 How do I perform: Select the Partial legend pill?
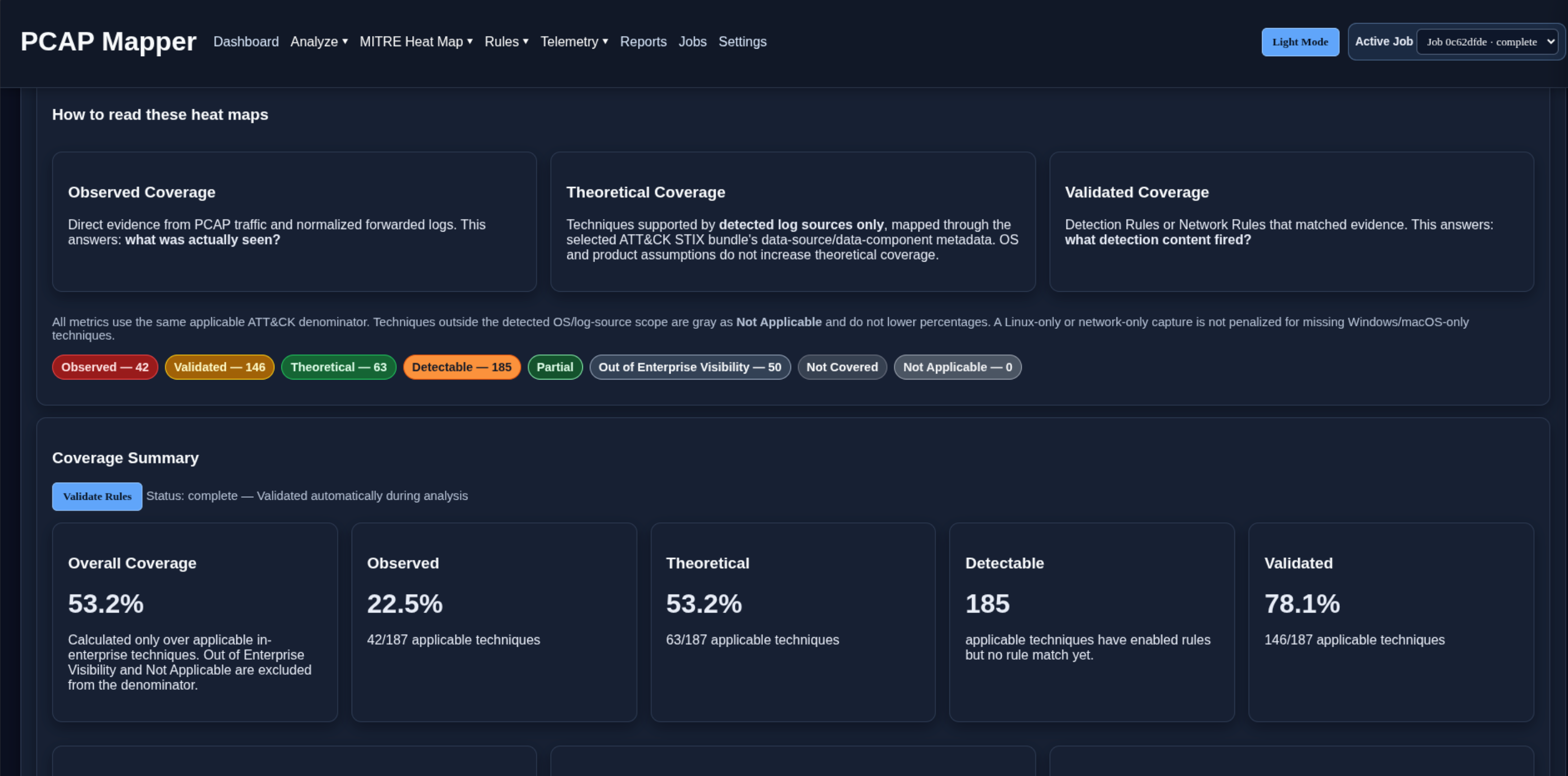(555, 367)
